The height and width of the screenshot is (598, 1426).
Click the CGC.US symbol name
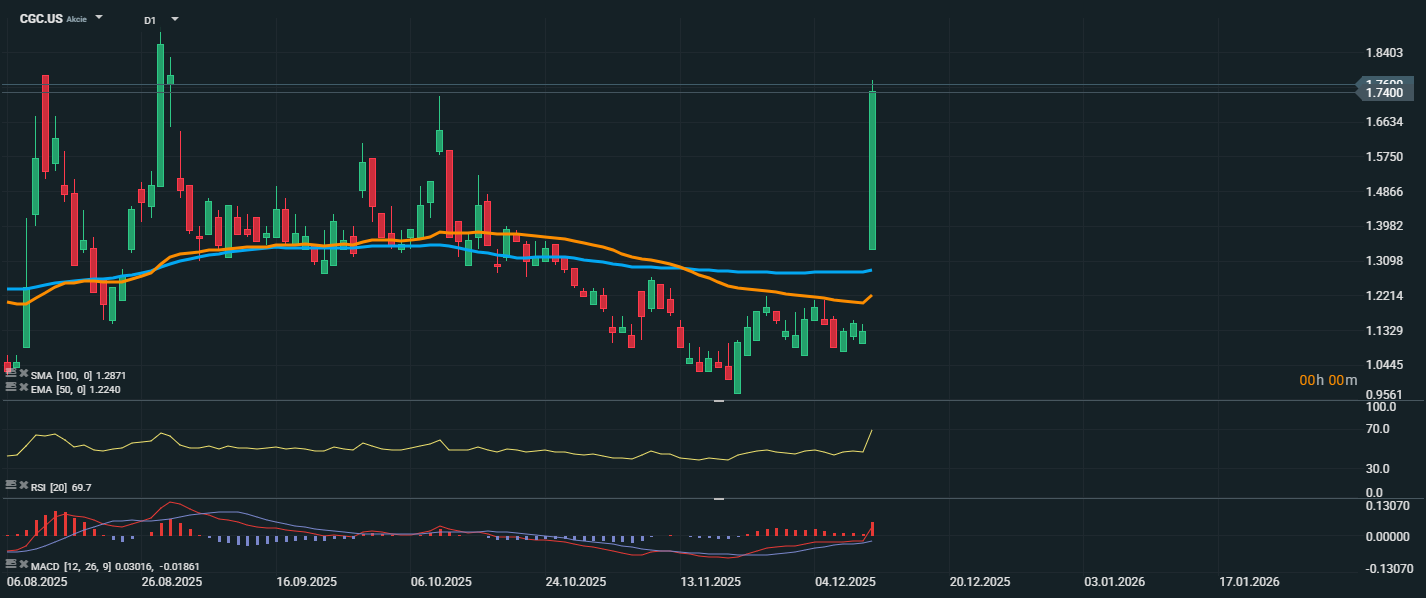(x=41, y=19)
